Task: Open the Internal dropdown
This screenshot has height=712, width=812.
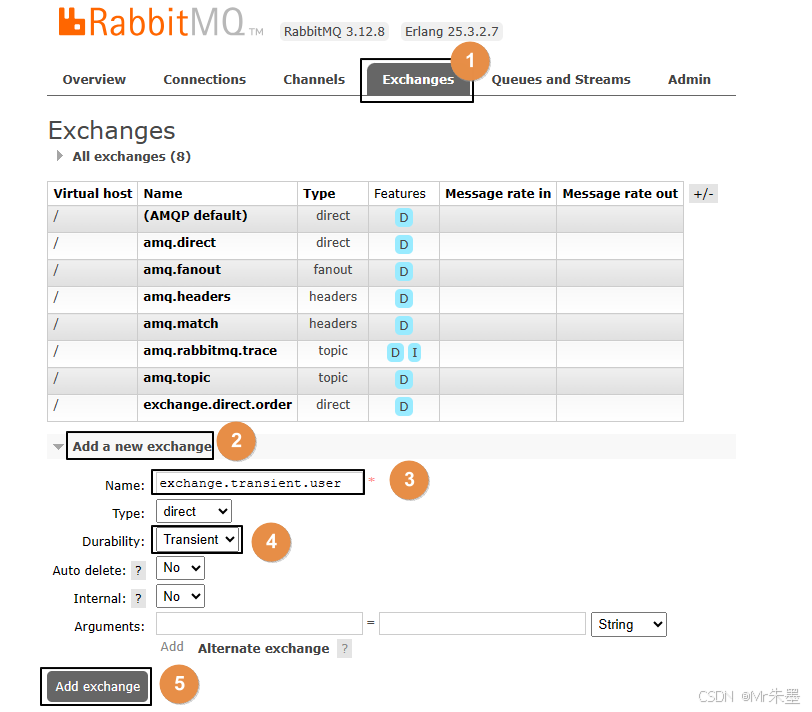Action: tap(180, 596)
